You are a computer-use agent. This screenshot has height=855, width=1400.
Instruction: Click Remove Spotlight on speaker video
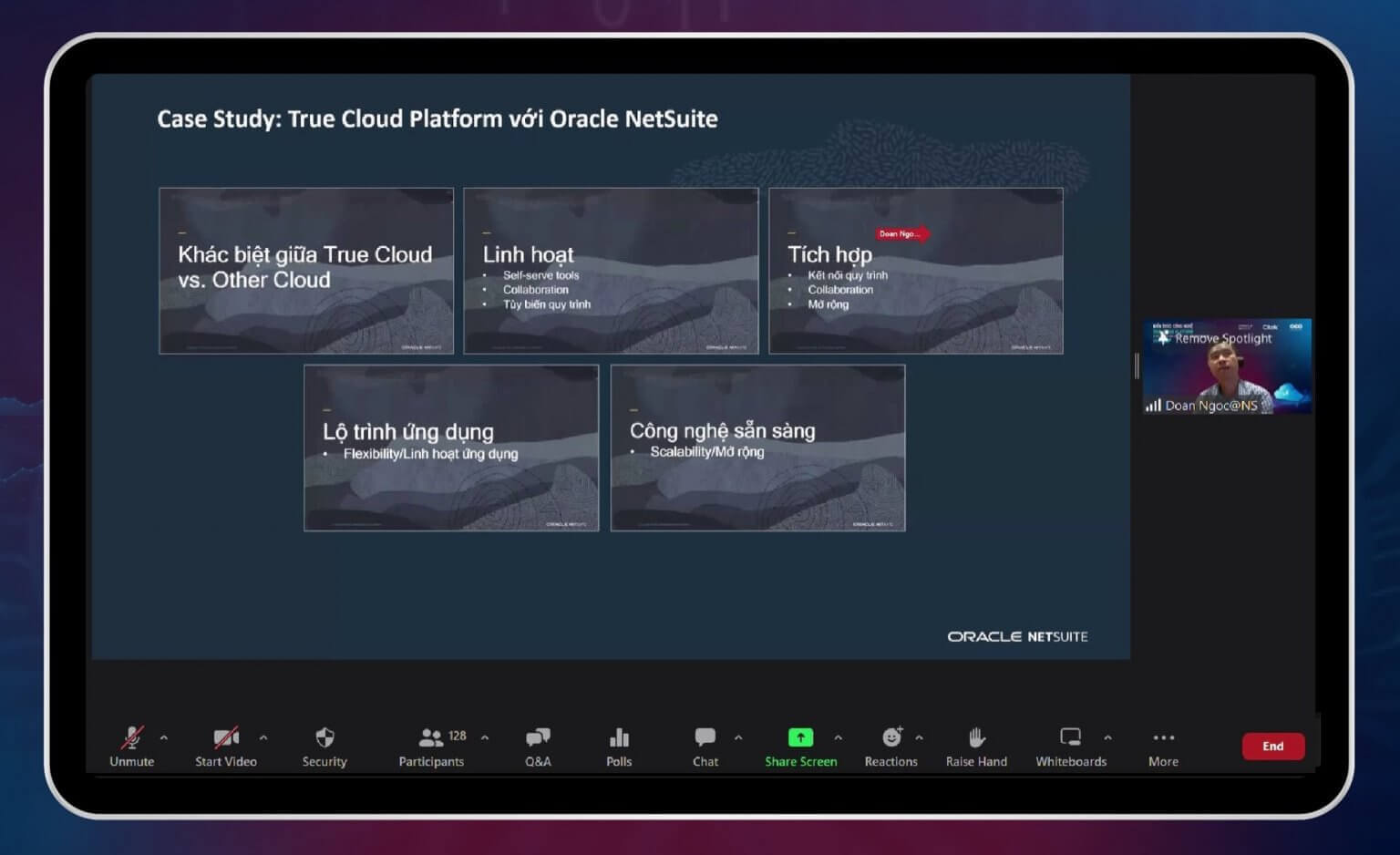click(1222, 338)
